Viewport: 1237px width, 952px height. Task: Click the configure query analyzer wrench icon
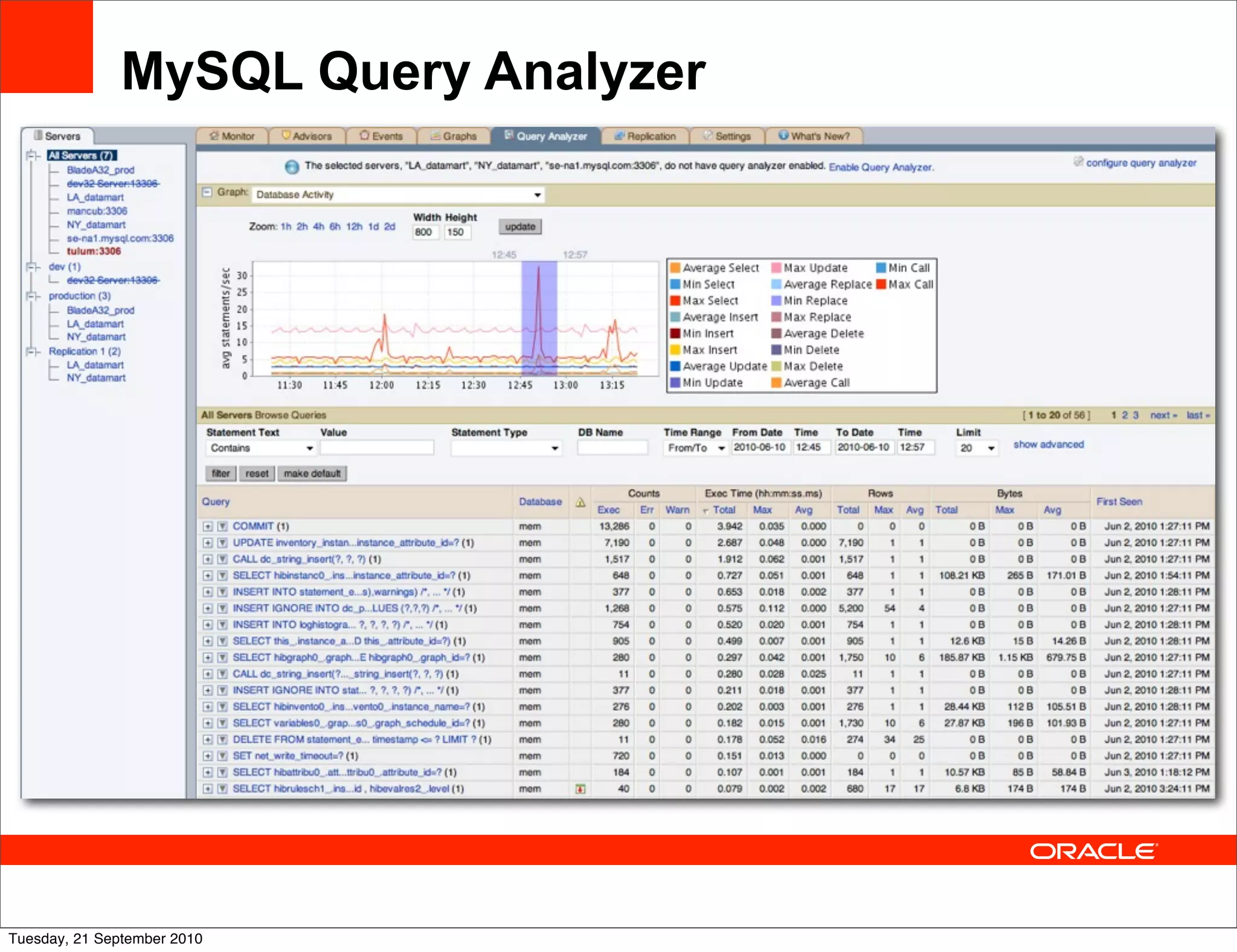tap(1078, 162)
